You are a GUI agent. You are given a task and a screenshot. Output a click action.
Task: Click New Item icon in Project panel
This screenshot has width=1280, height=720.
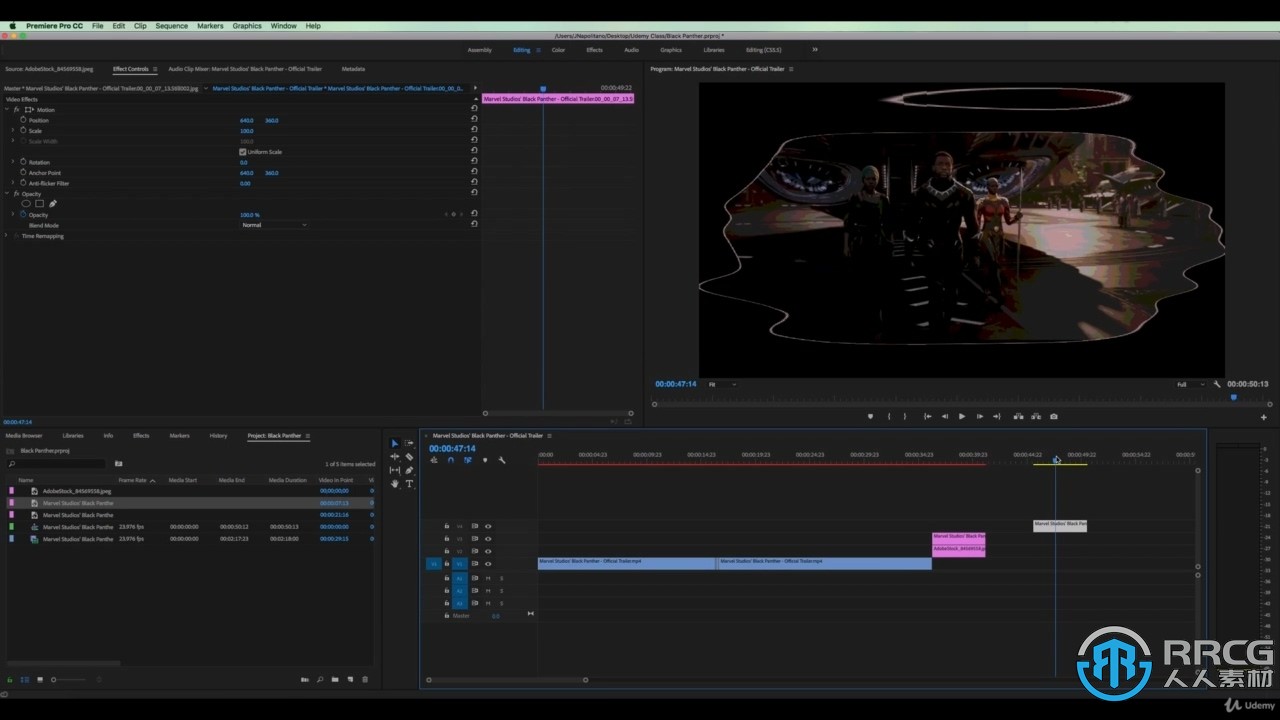[x=350, y=680]
